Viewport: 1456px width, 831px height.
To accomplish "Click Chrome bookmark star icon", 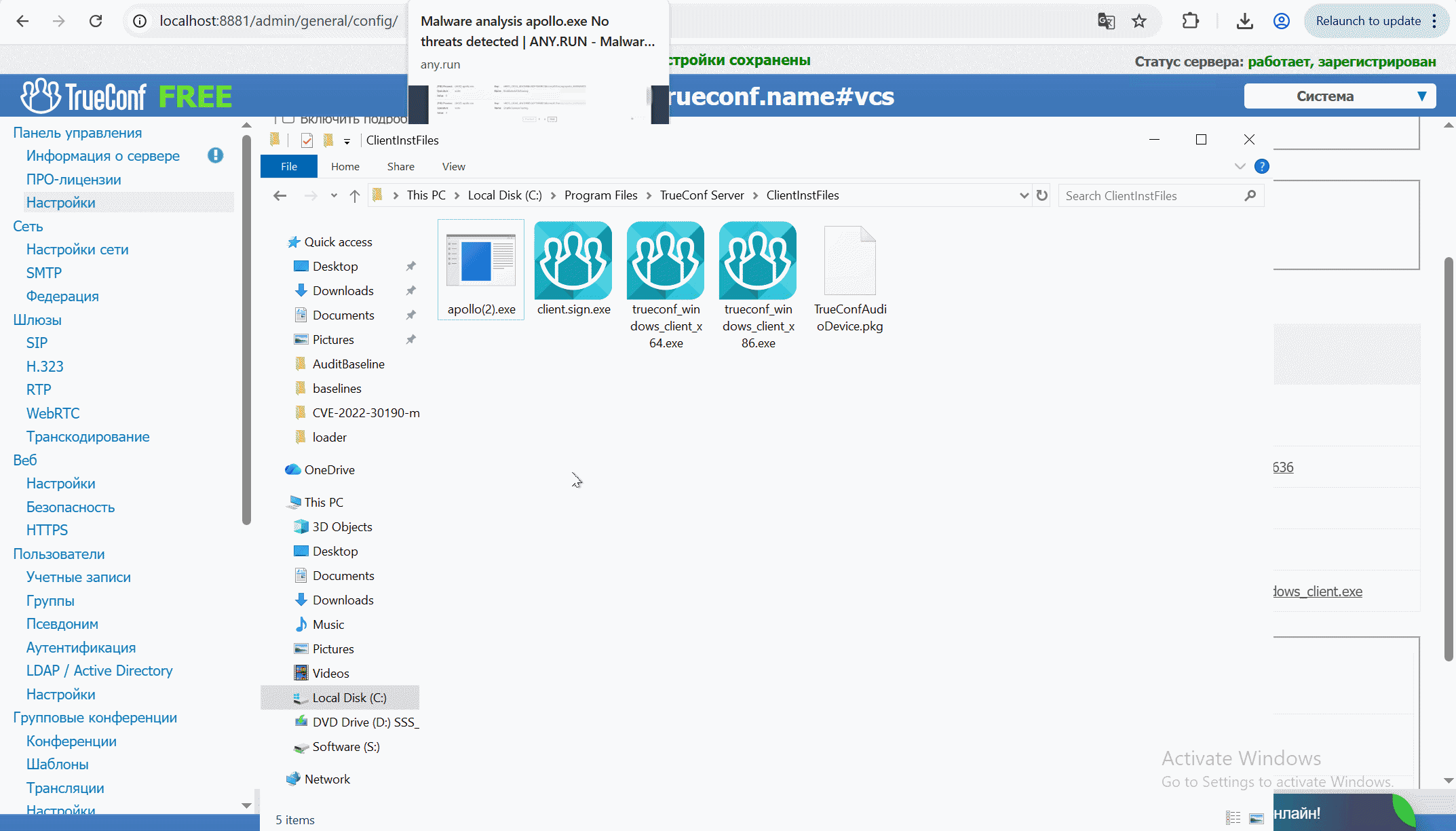I will pos(1139,21).
